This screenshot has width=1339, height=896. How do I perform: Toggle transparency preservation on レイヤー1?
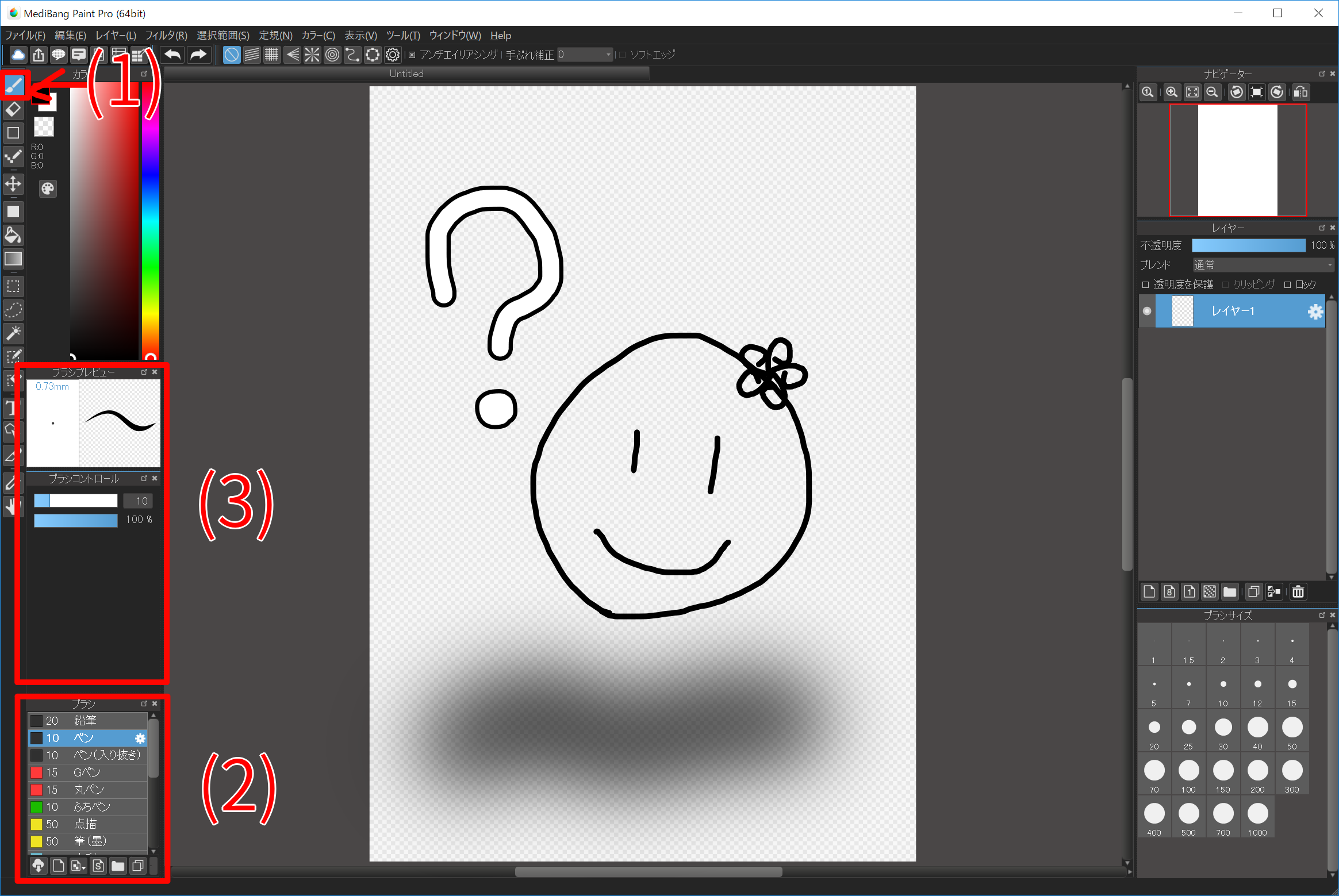(1143, 284)
